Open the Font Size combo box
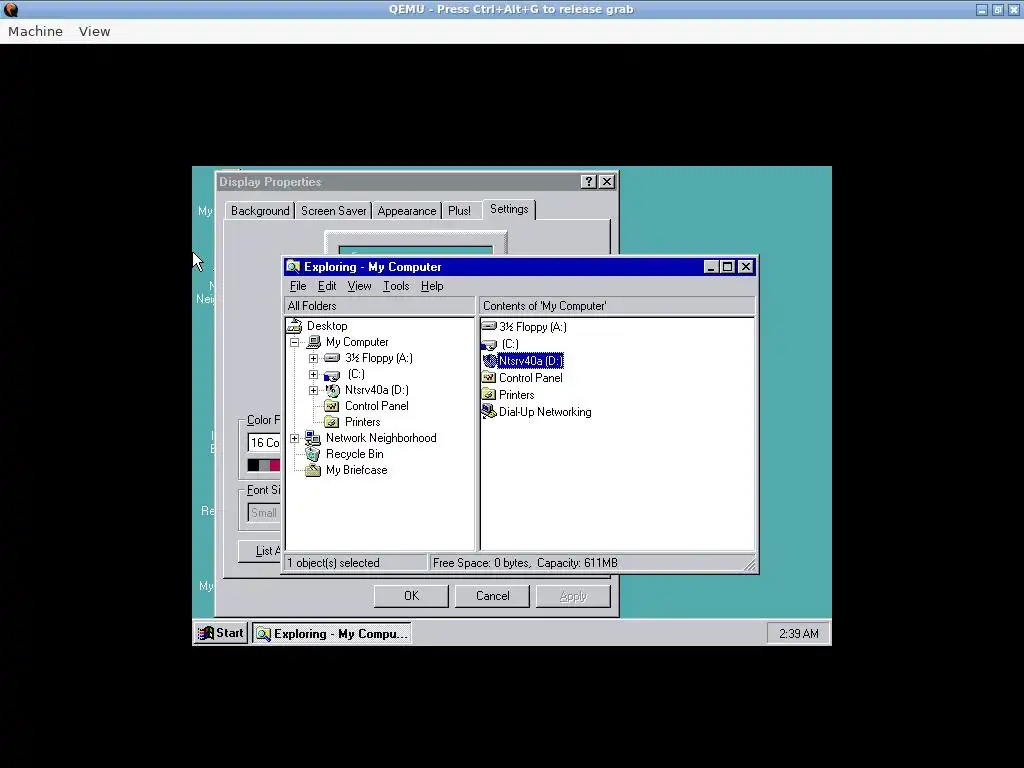This screenshot has height=768, width=1024. (x=264, y=513)
